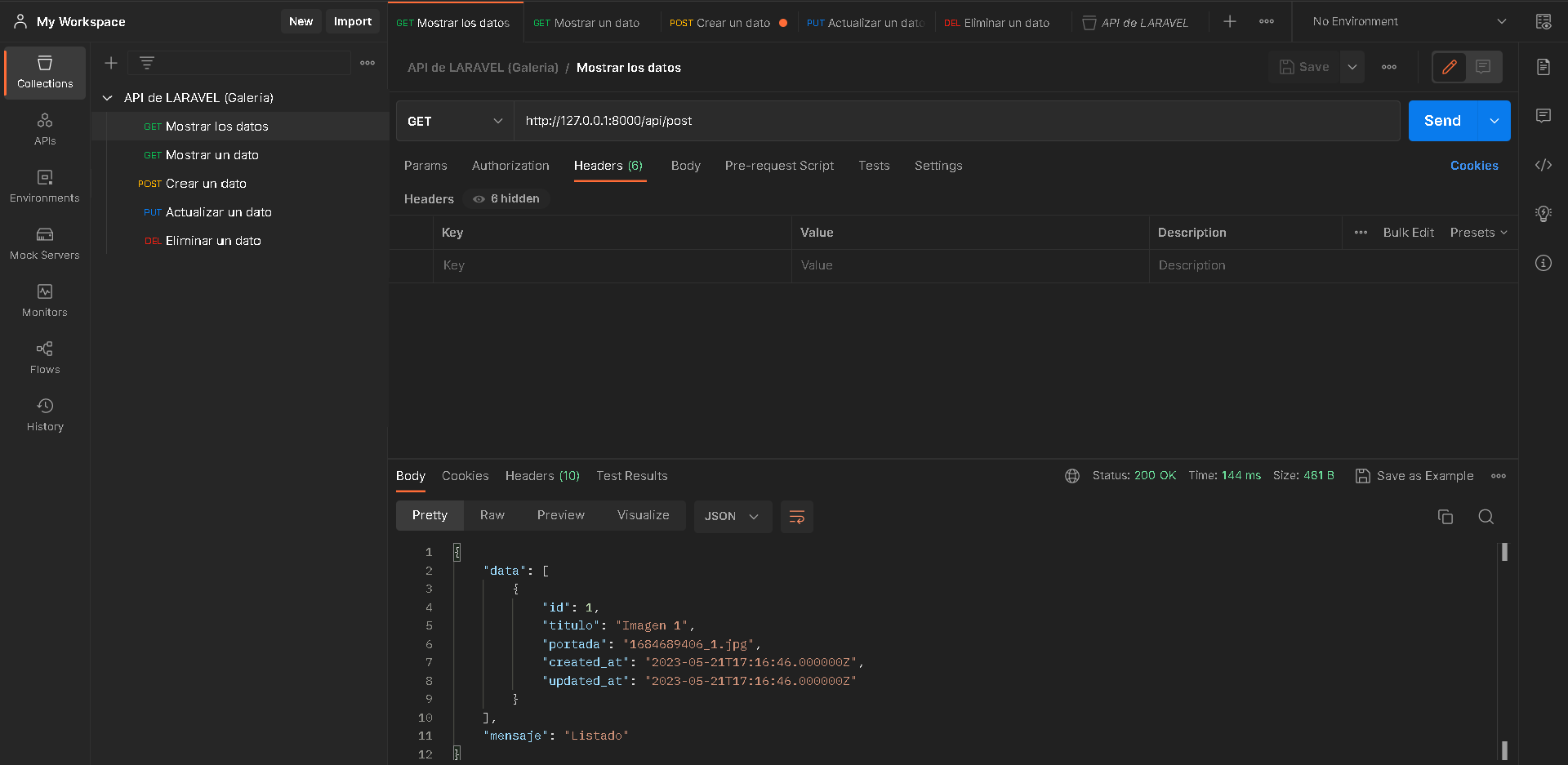The height and width of the screenshot is (765, 1568).
Task: Open the Pre-request Script tab
Action: [x=779, y=166]
